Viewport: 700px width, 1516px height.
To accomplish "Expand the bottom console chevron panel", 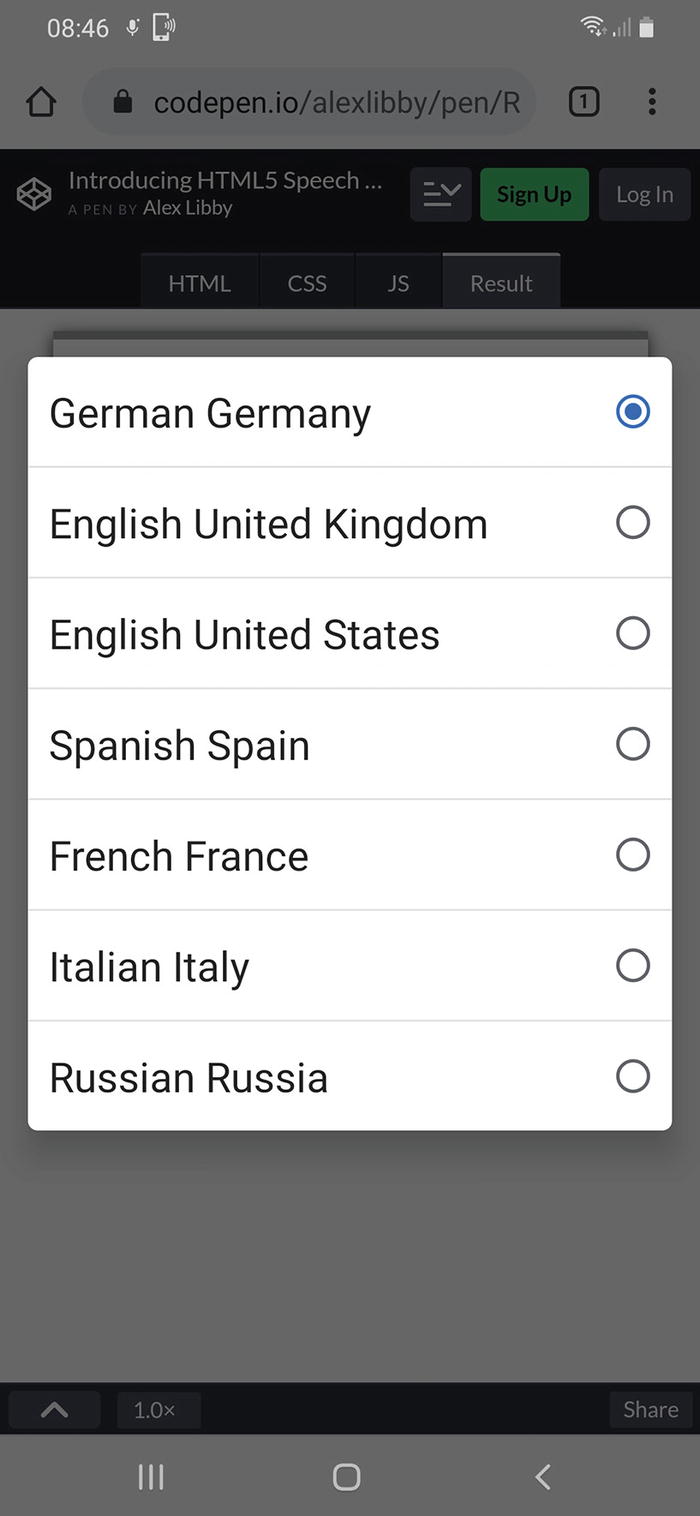I will (x=55, y=1410).
